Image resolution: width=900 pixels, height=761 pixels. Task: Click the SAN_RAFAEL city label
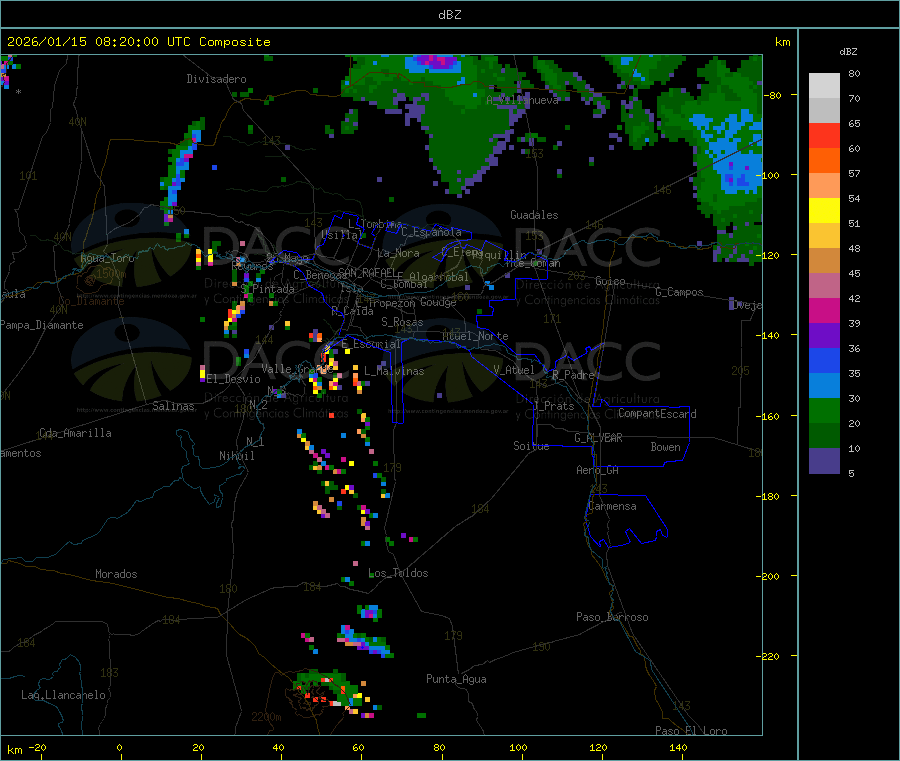tap(367, 273)
